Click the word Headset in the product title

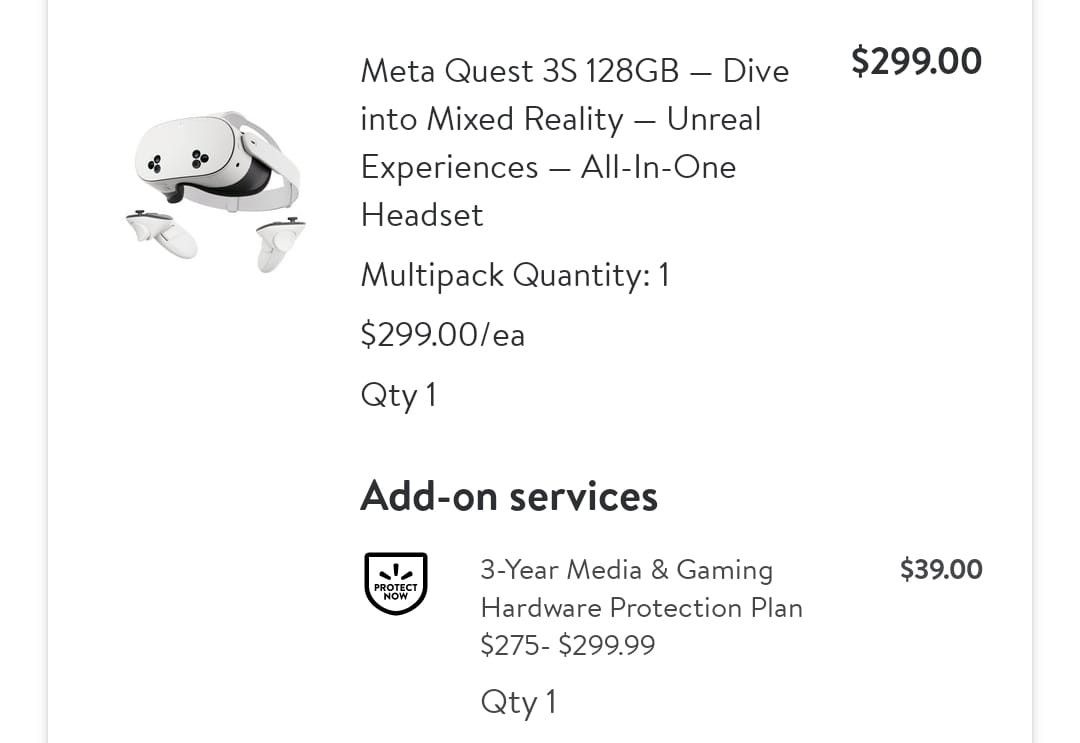click(x=421, y=215)
